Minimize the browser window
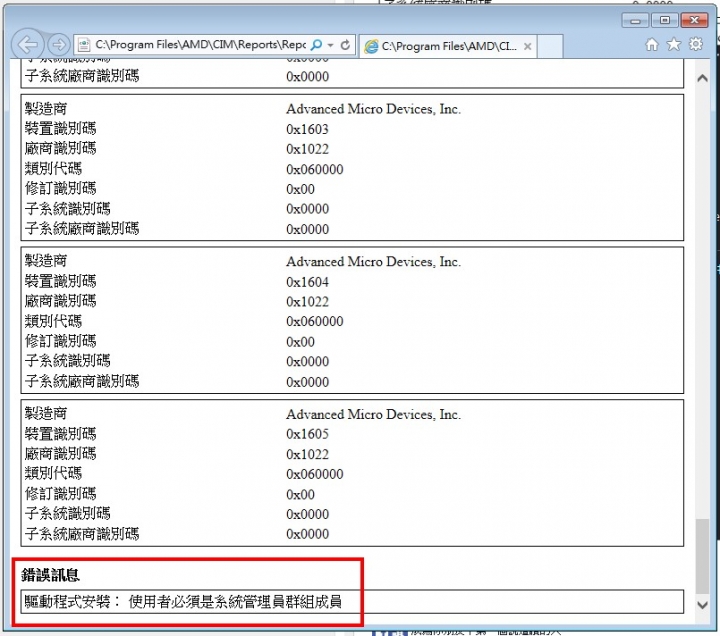Viewport: 720px width, 636px height. tap(635, 21)
